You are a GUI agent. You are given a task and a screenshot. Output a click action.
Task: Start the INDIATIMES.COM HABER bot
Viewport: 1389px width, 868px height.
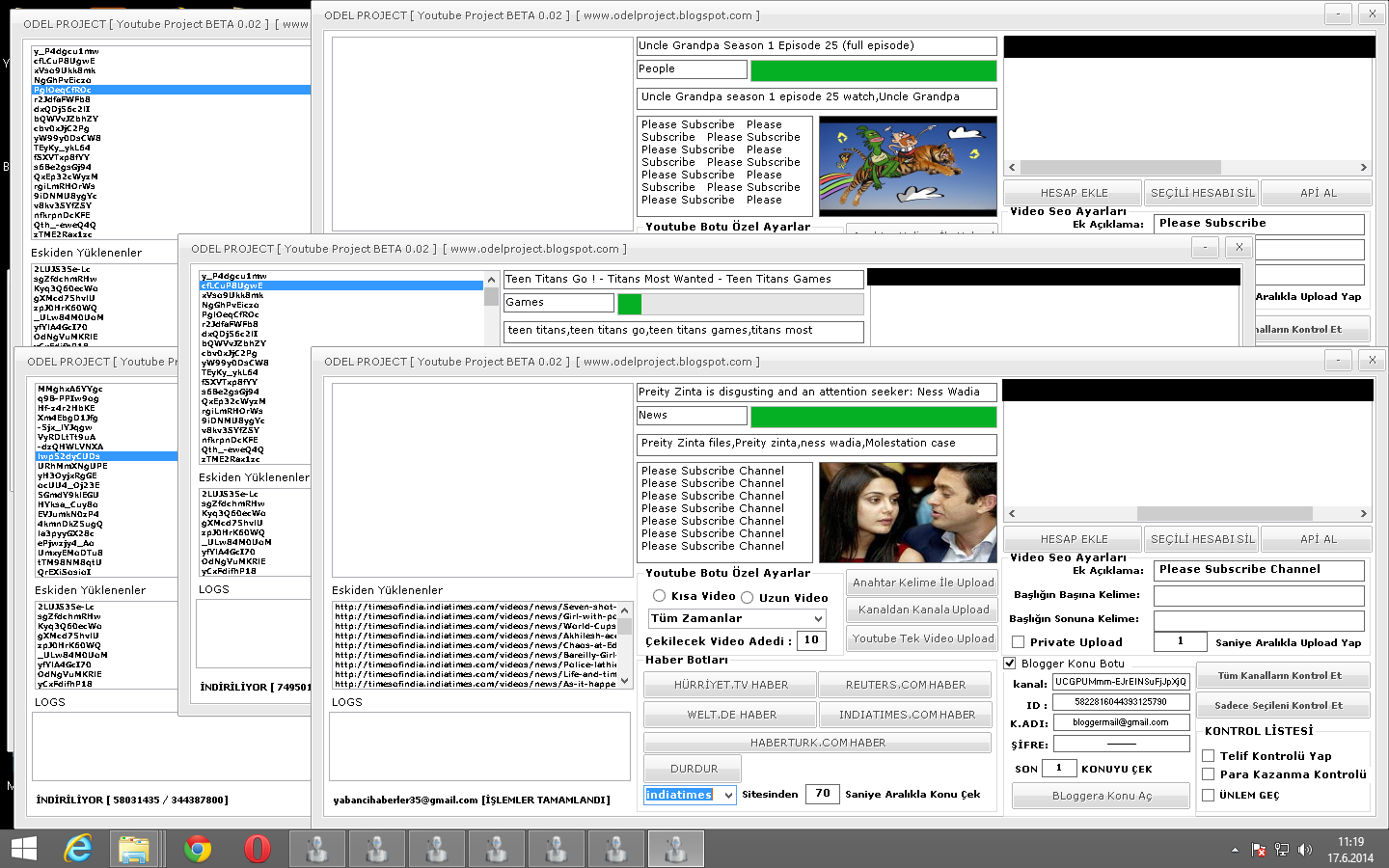click(x=906, y=715)
